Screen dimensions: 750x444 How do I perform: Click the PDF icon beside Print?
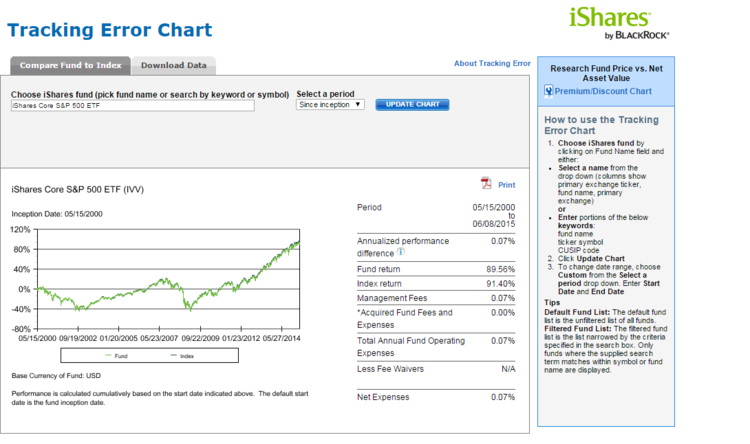[x=486, y=184]
